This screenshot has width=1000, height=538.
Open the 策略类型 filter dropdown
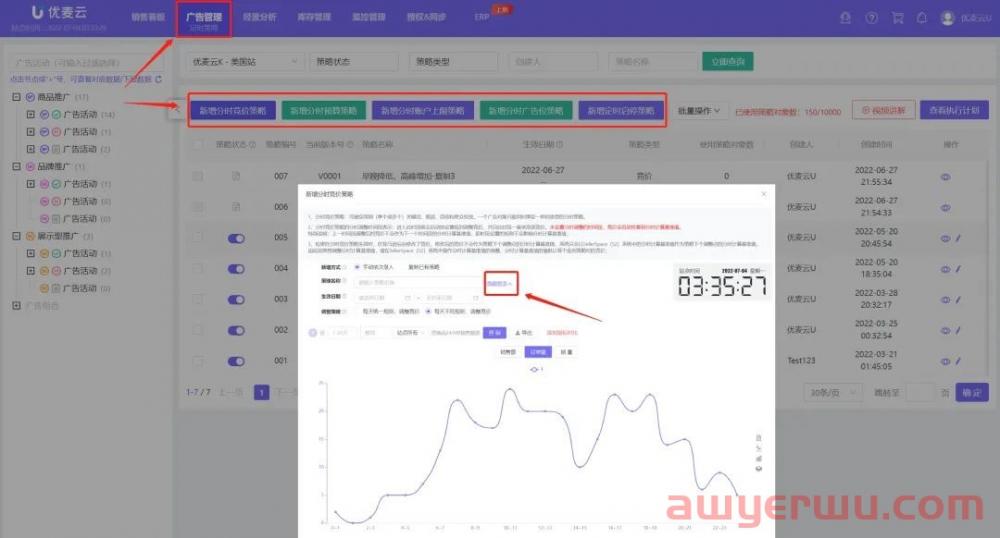(x=453, y=62)
